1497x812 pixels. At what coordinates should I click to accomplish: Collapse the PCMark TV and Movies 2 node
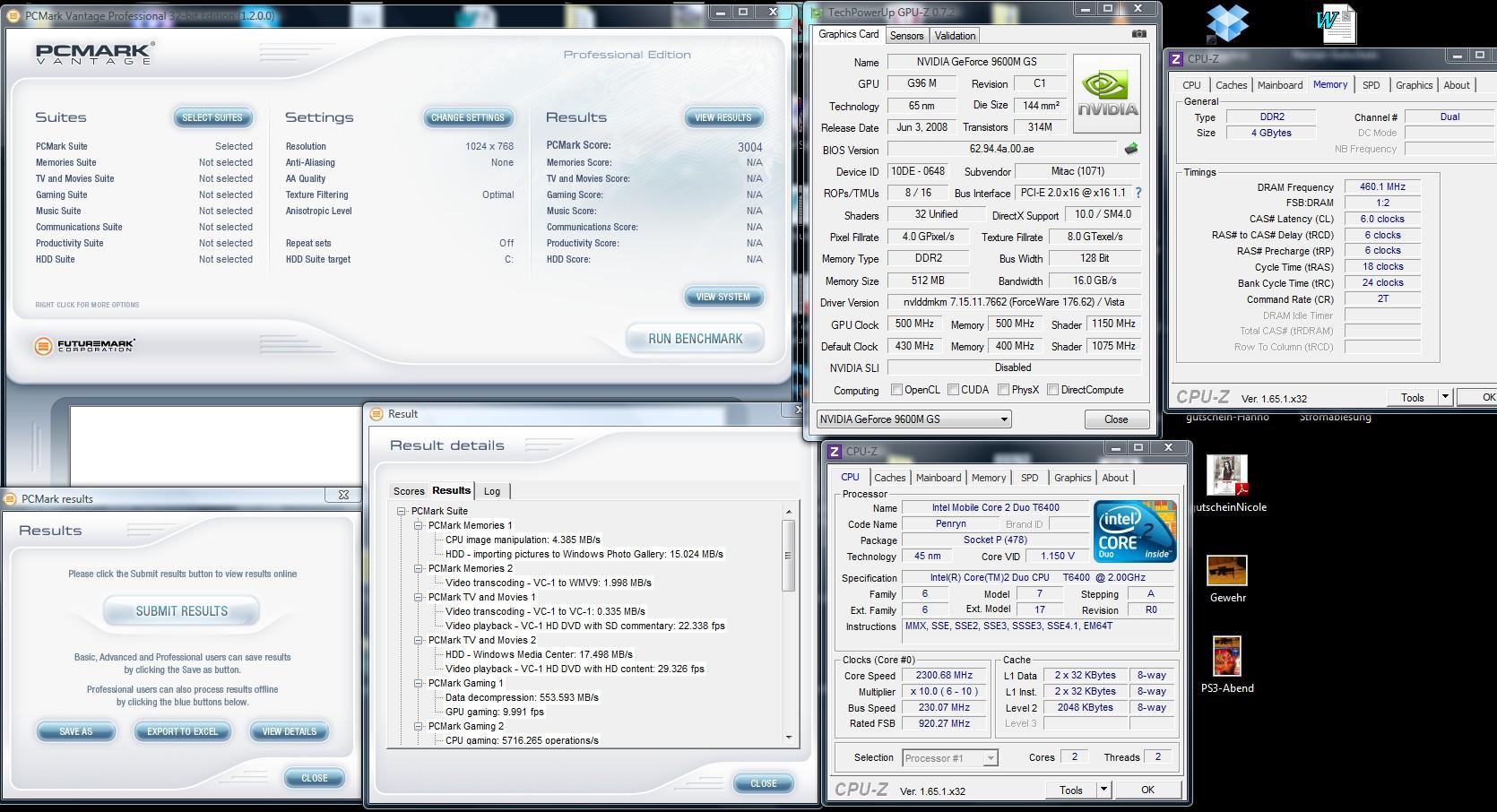click(x=418, y=640)
